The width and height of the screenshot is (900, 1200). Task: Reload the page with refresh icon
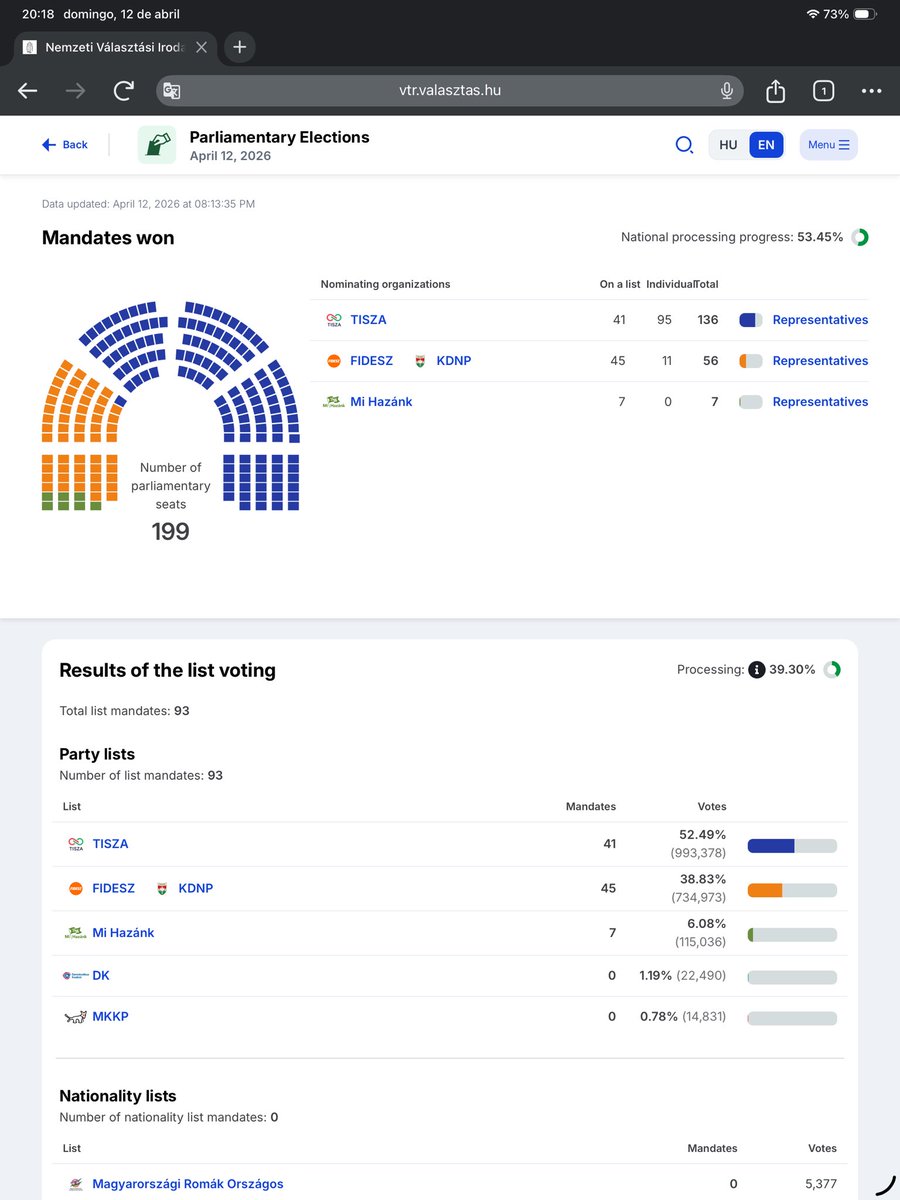124,91
